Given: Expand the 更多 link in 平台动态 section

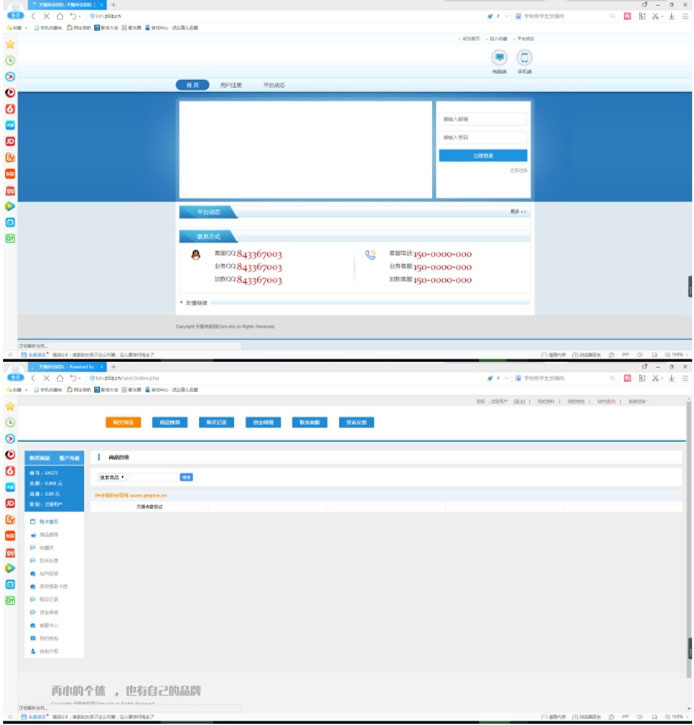Looking at the screenshot, I should click(x=518, y=212).
